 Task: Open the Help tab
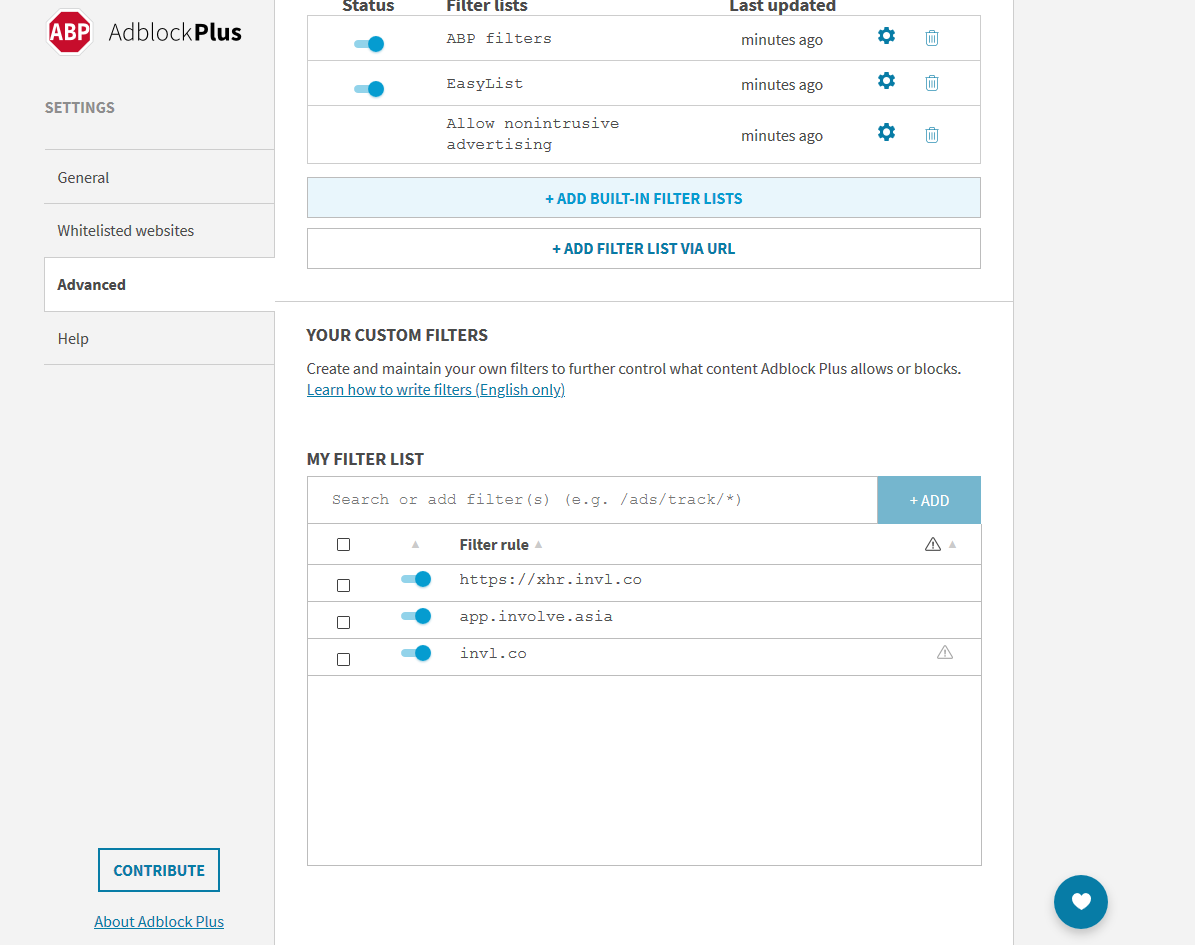pos(159,338)
